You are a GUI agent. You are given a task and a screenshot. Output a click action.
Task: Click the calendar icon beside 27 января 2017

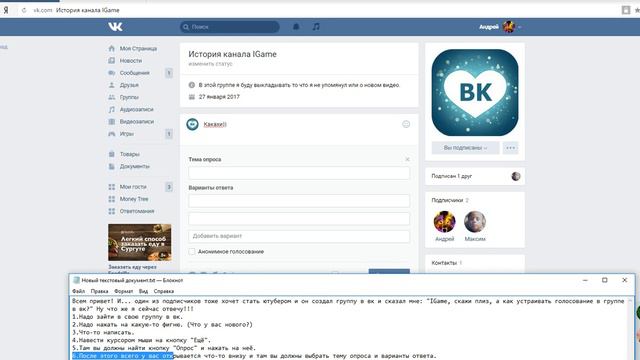192,97
